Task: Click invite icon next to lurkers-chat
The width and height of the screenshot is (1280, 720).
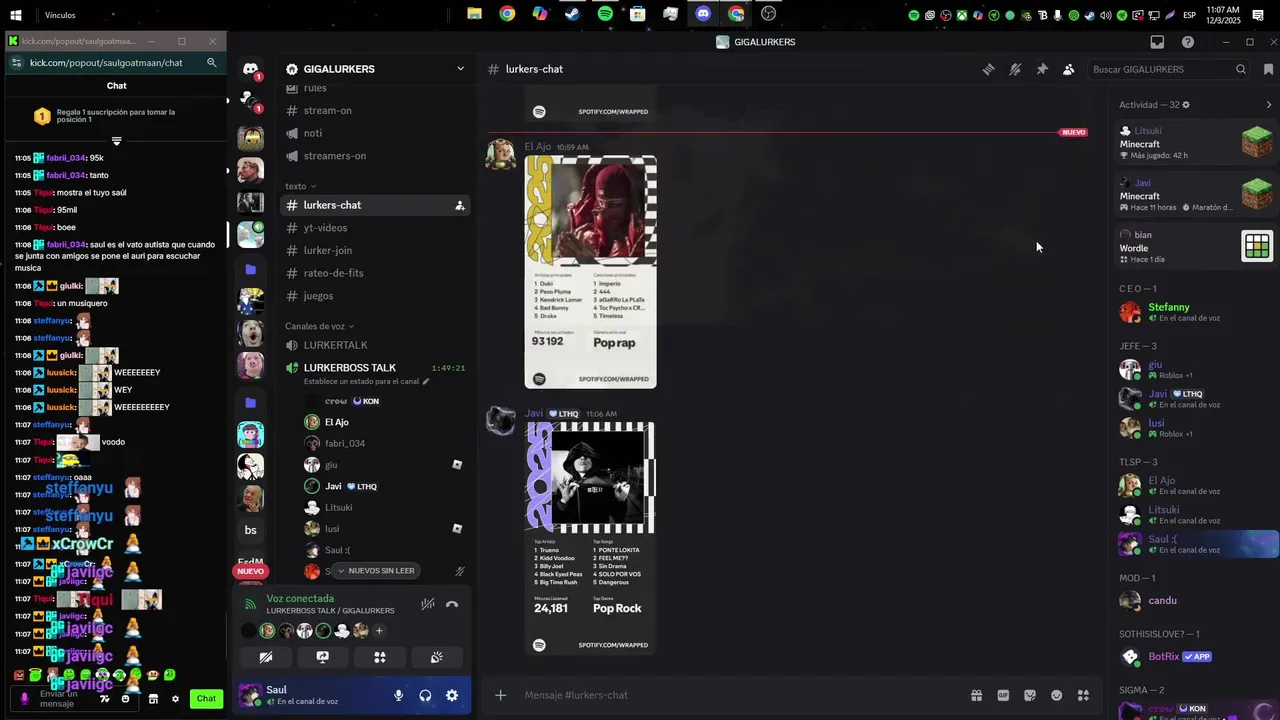Action: [x=459, y=205]
